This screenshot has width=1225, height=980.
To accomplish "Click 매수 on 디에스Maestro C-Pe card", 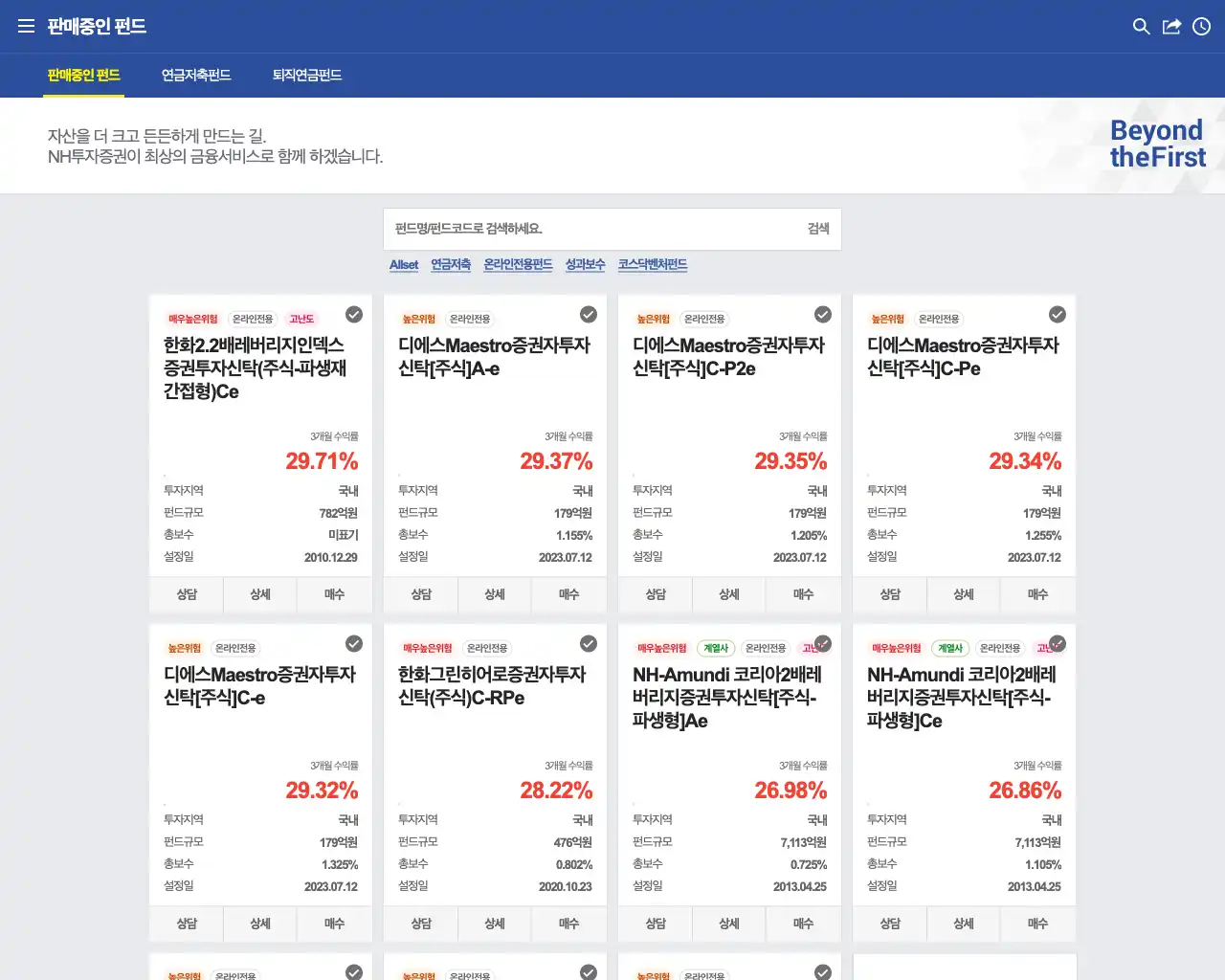I will tap(1037, 594).
